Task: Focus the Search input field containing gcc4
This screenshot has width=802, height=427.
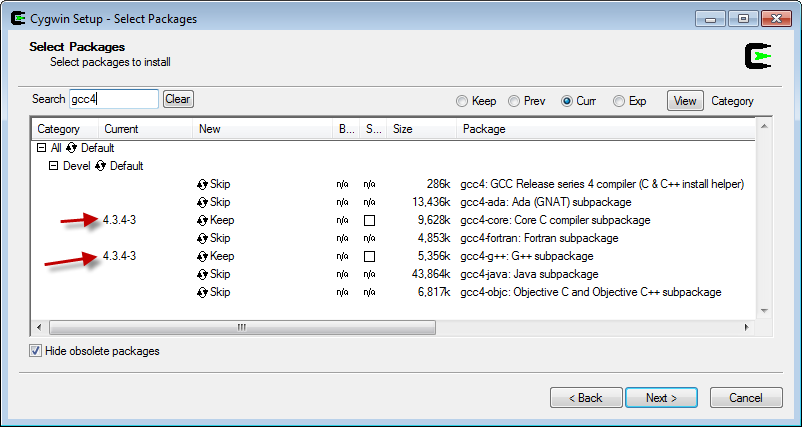Action: click(x=114, y=99)
